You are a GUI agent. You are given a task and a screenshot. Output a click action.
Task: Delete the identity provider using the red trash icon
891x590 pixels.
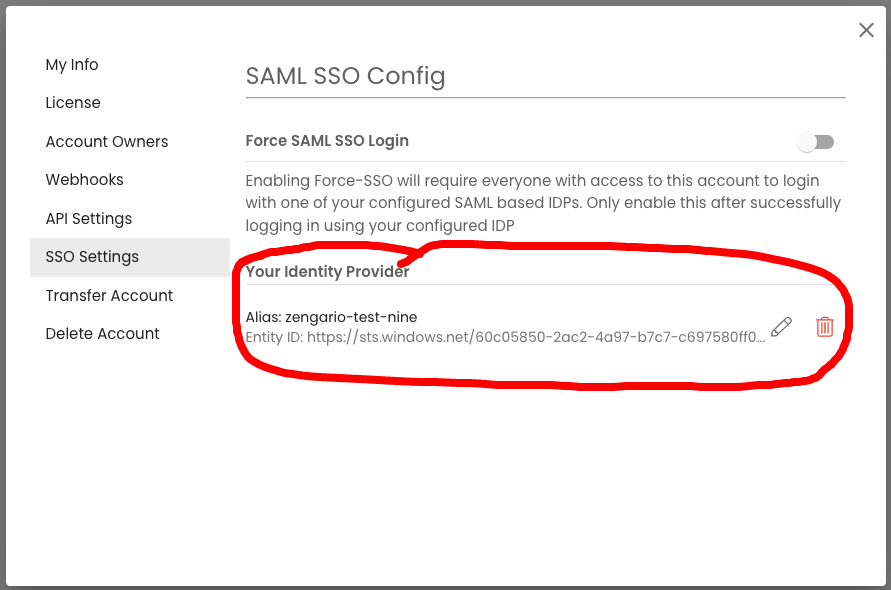825,327
